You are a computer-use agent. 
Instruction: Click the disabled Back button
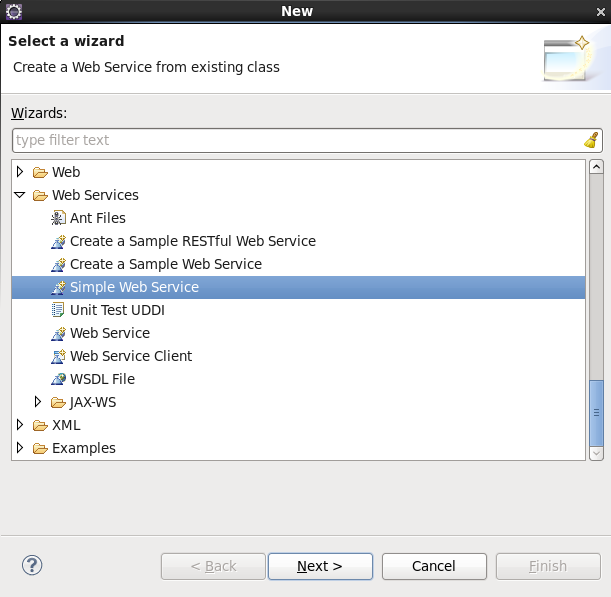213,566
